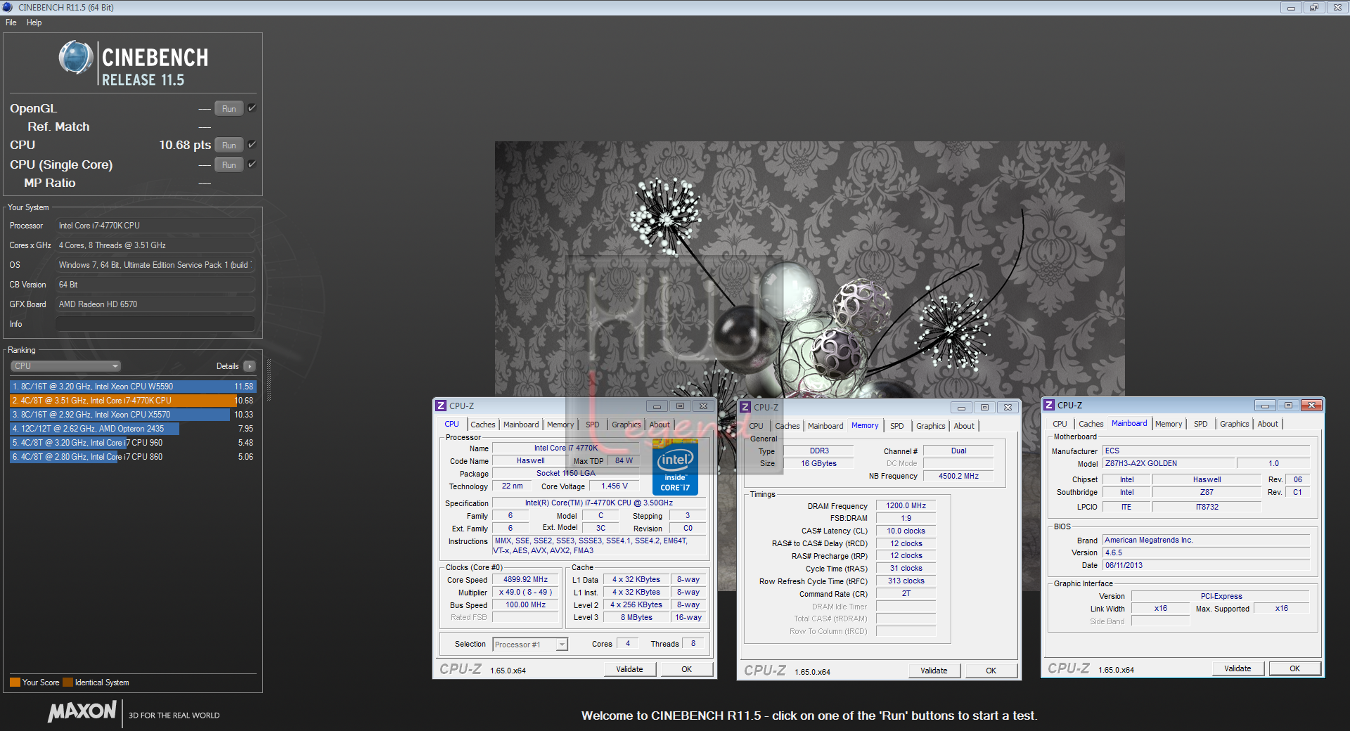Select the Xeon W5590 ranking row

133,386
